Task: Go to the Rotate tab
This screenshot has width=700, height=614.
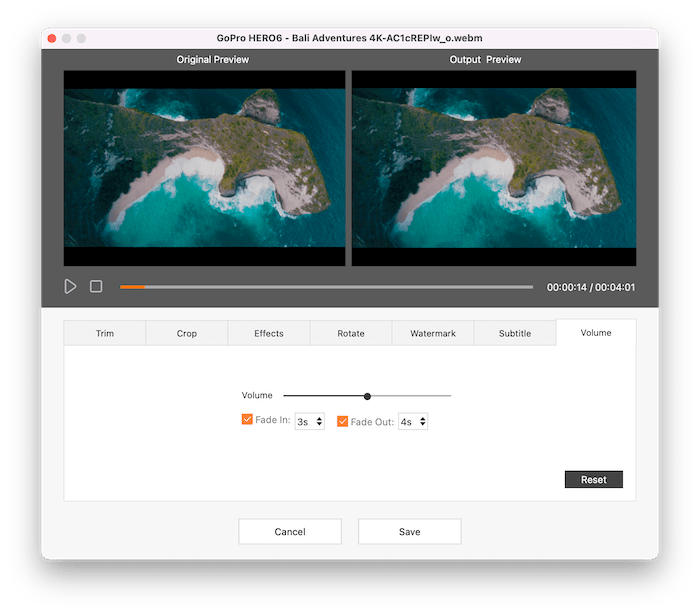Action: pos(351,333)
